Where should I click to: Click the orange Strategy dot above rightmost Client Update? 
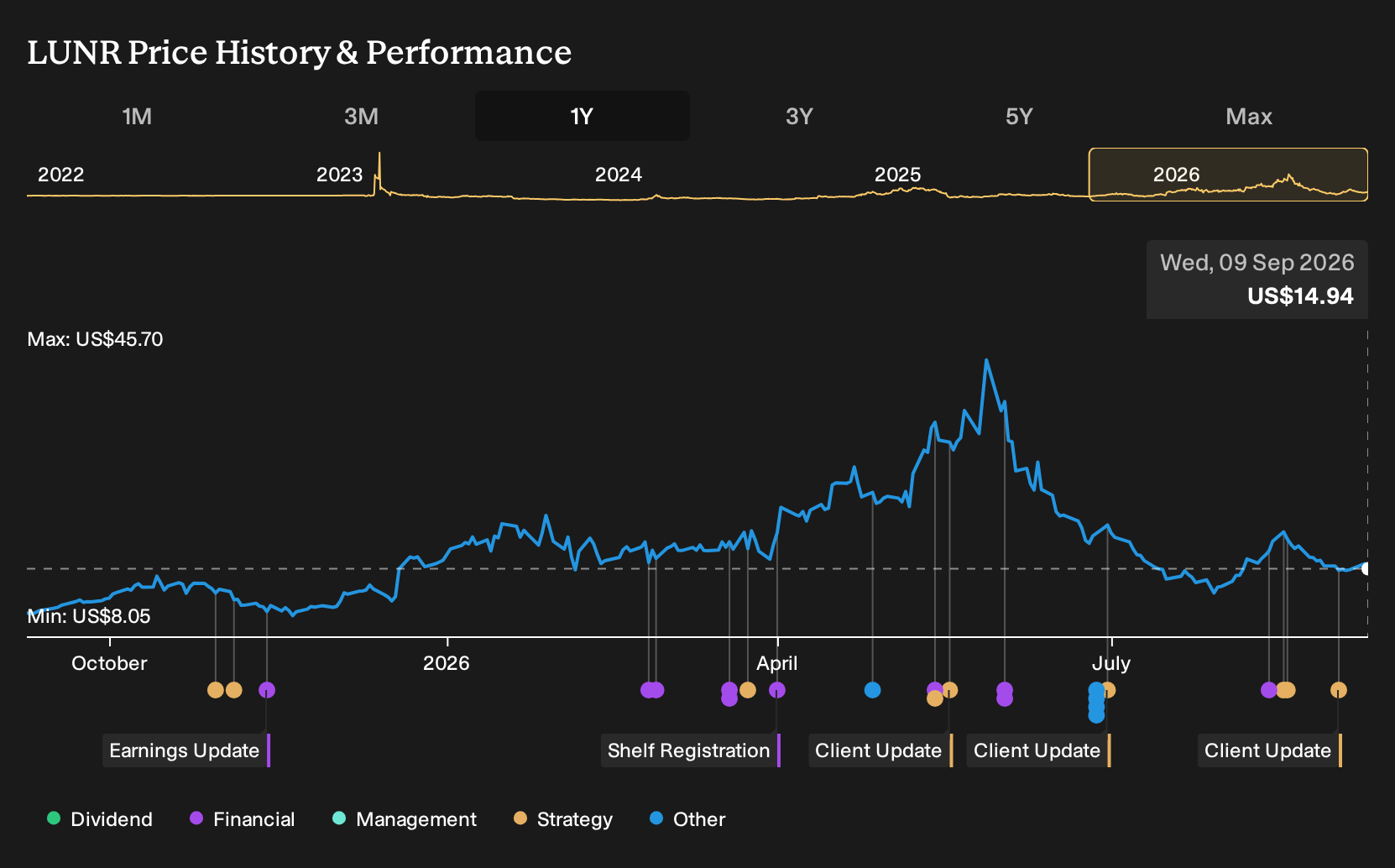[x=1339, y=690]
